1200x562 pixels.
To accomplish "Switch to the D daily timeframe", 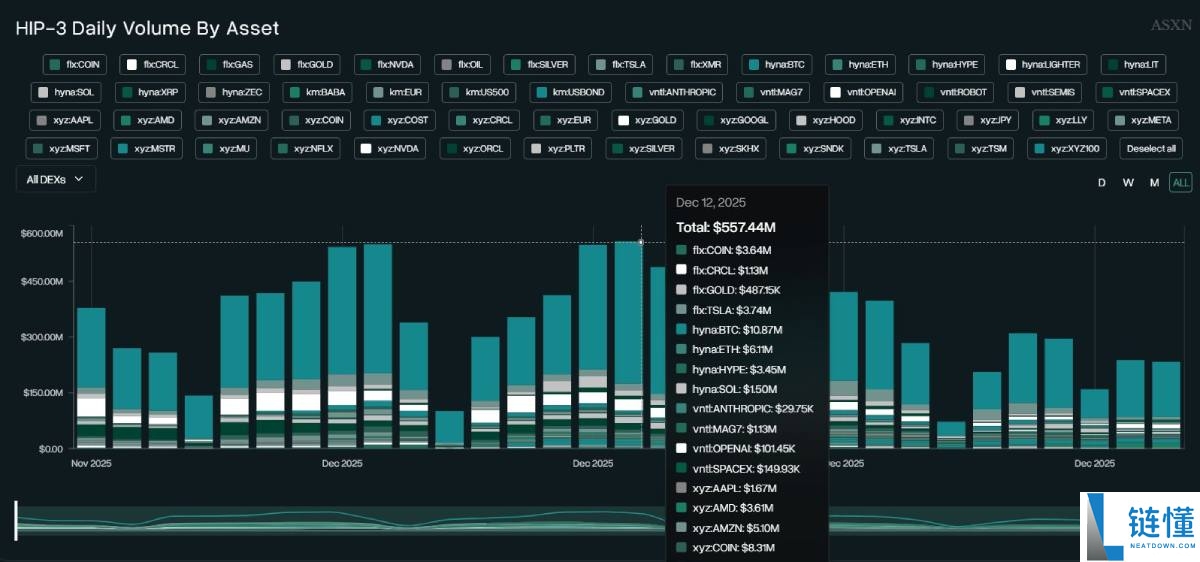I will tap(1102, 182).
